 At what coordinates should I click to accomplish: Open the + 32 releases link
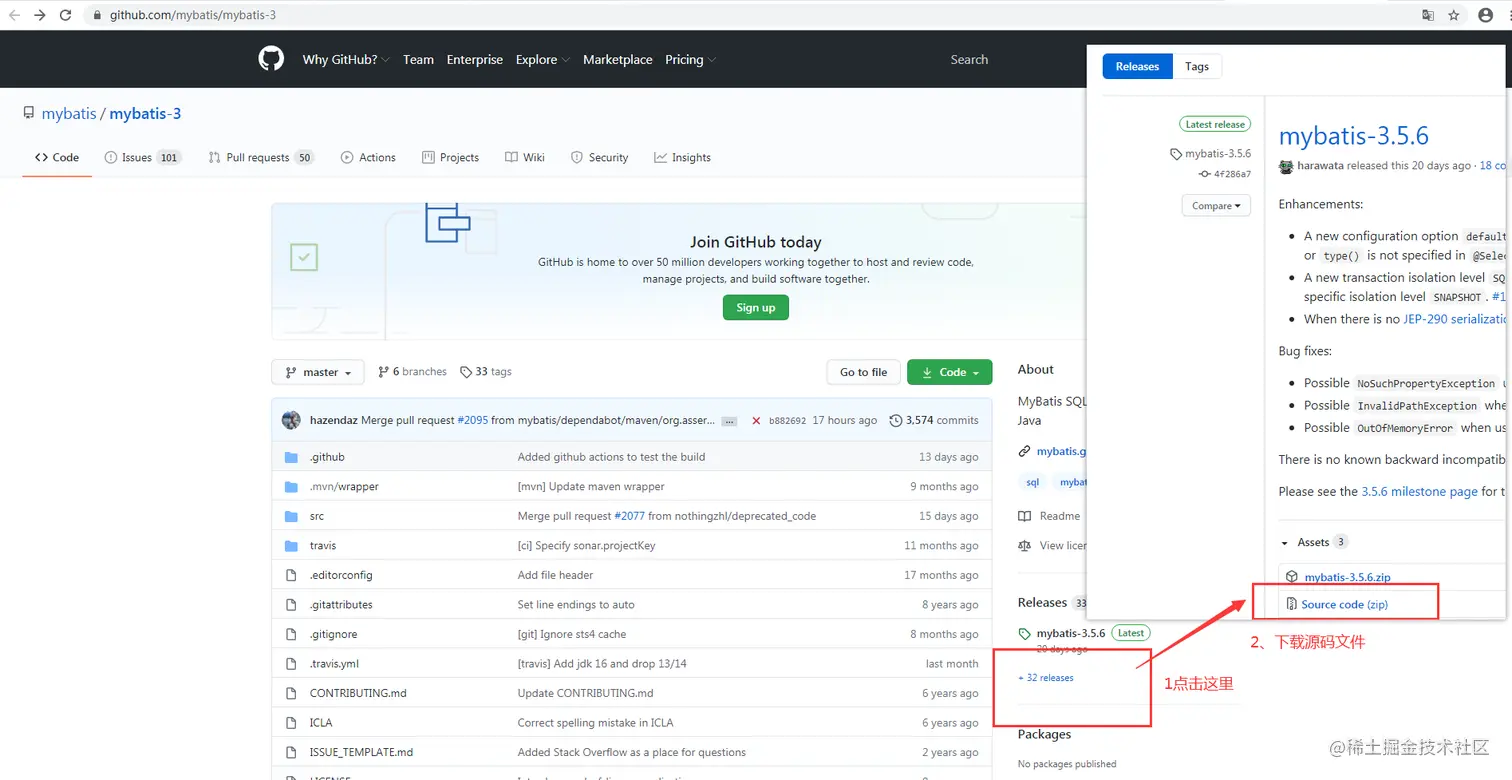pos(1046,678)
